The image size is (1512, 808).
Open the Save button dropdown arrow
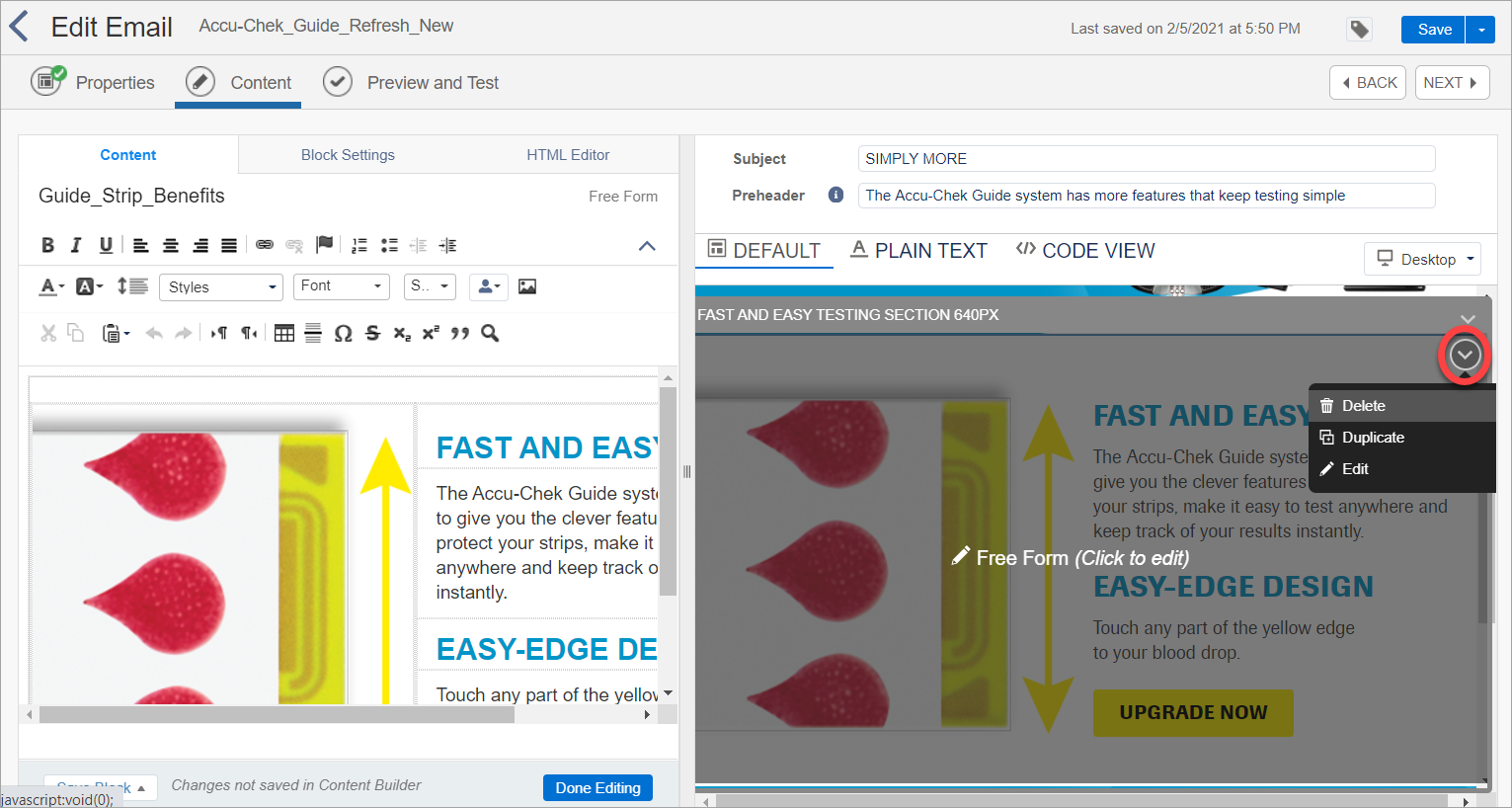[x=1480, y=30]
